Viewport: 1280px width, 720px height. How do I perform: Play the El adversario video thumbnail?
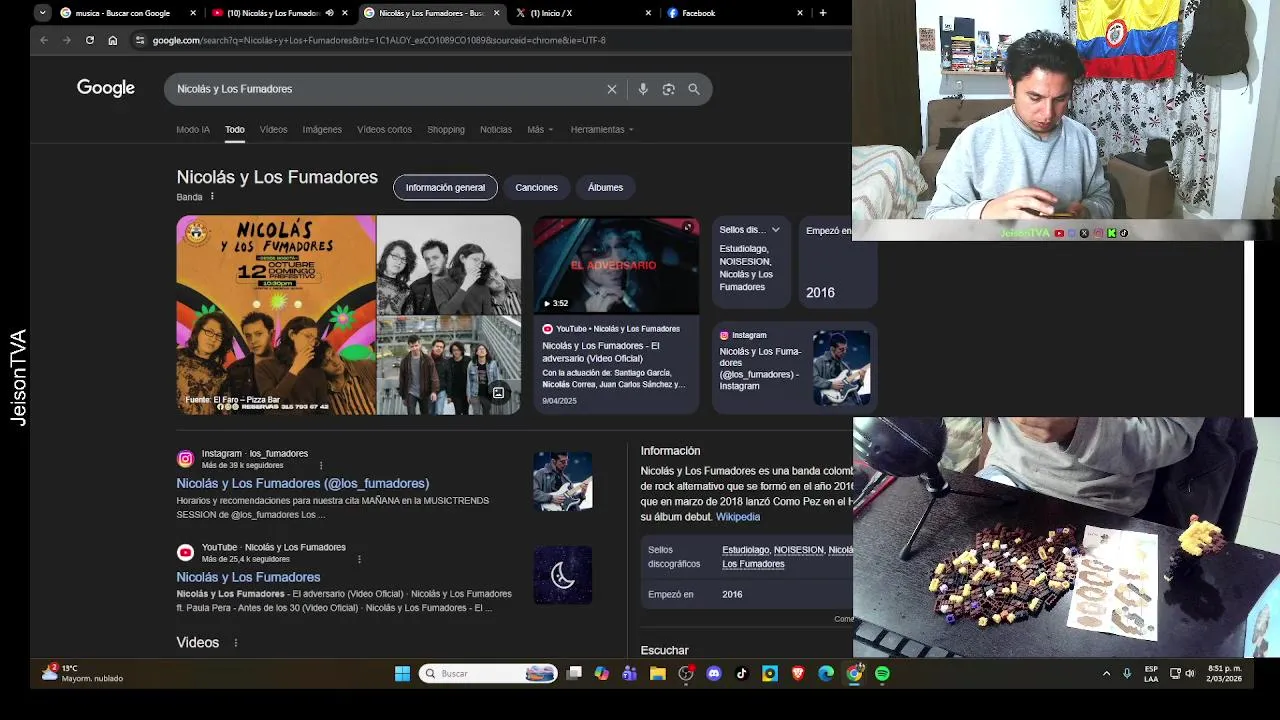[x=616, y=265]
